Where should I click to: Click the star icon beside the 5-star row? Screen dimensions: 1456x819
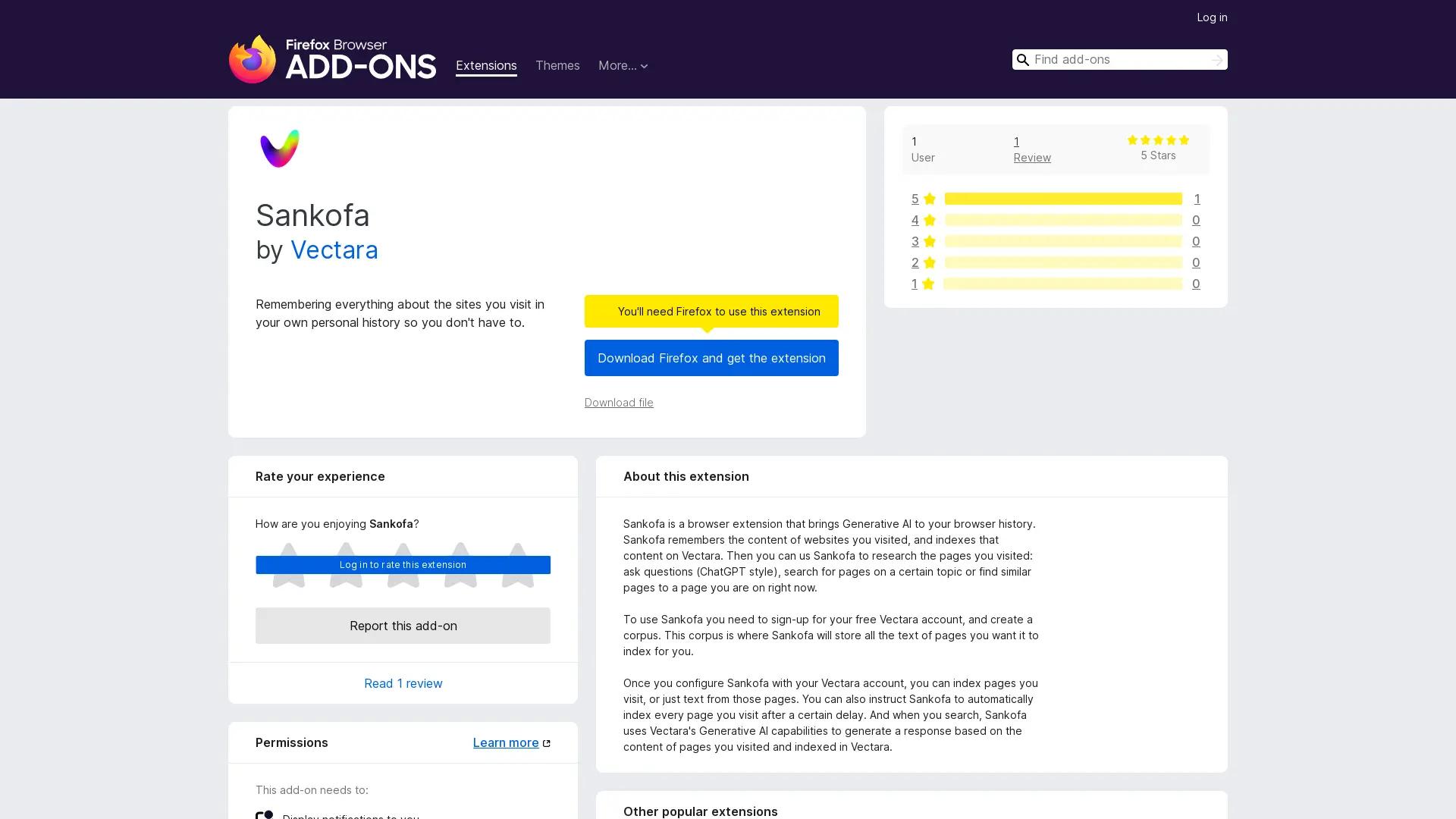click(928, 199)
